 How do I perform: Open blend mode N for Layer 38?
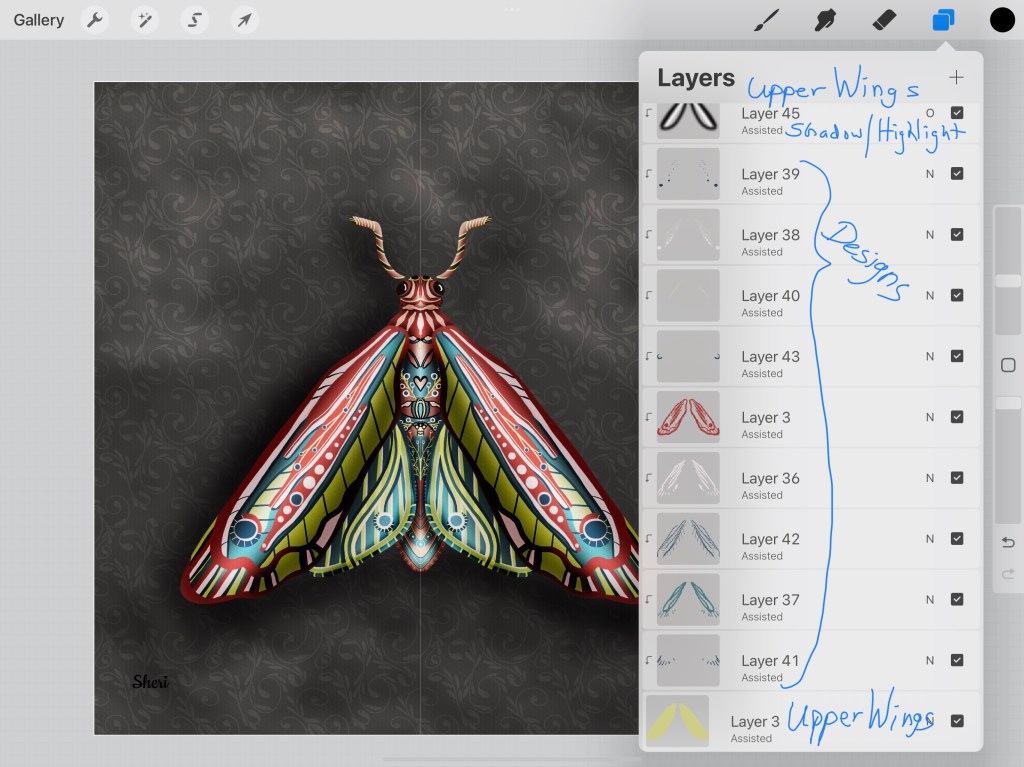[930, 235]
